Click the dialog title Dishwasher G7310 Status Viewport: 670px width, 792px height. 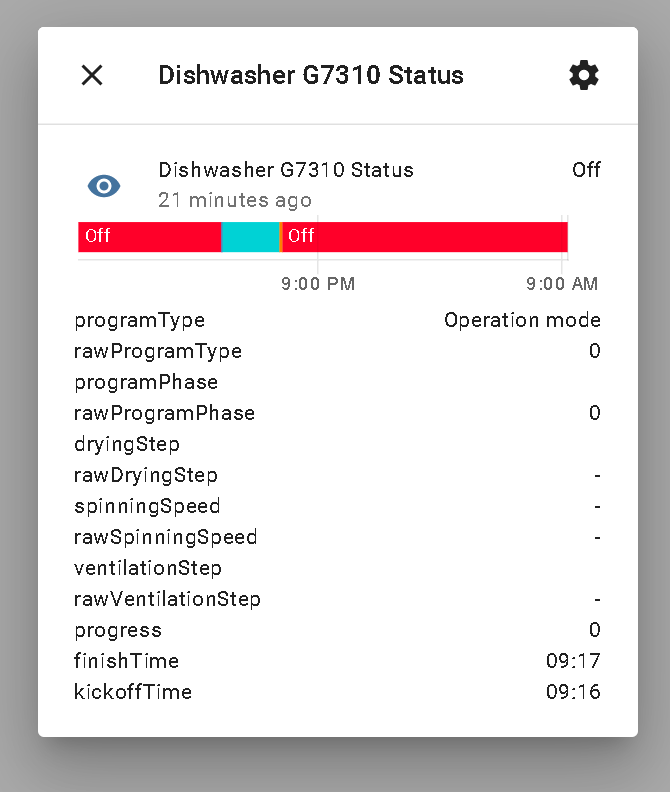[311, 75]
